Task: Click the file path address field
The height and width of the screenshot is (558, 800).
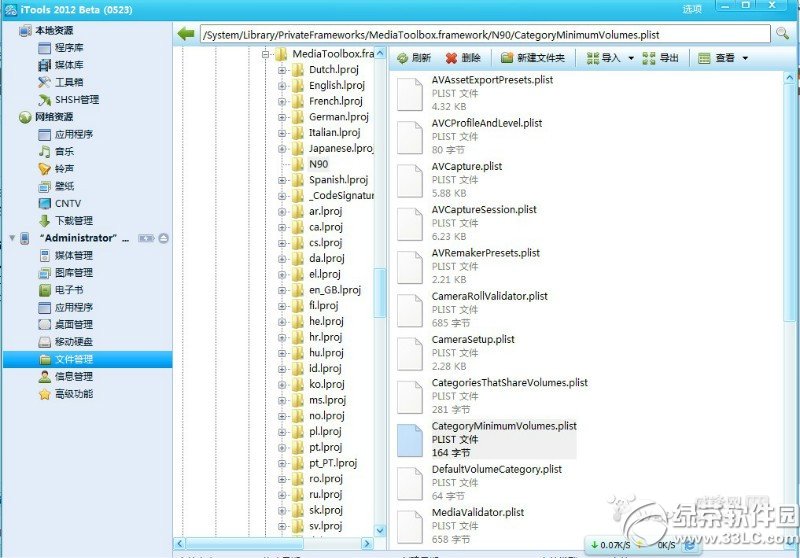Action: [x=480, y=34]
